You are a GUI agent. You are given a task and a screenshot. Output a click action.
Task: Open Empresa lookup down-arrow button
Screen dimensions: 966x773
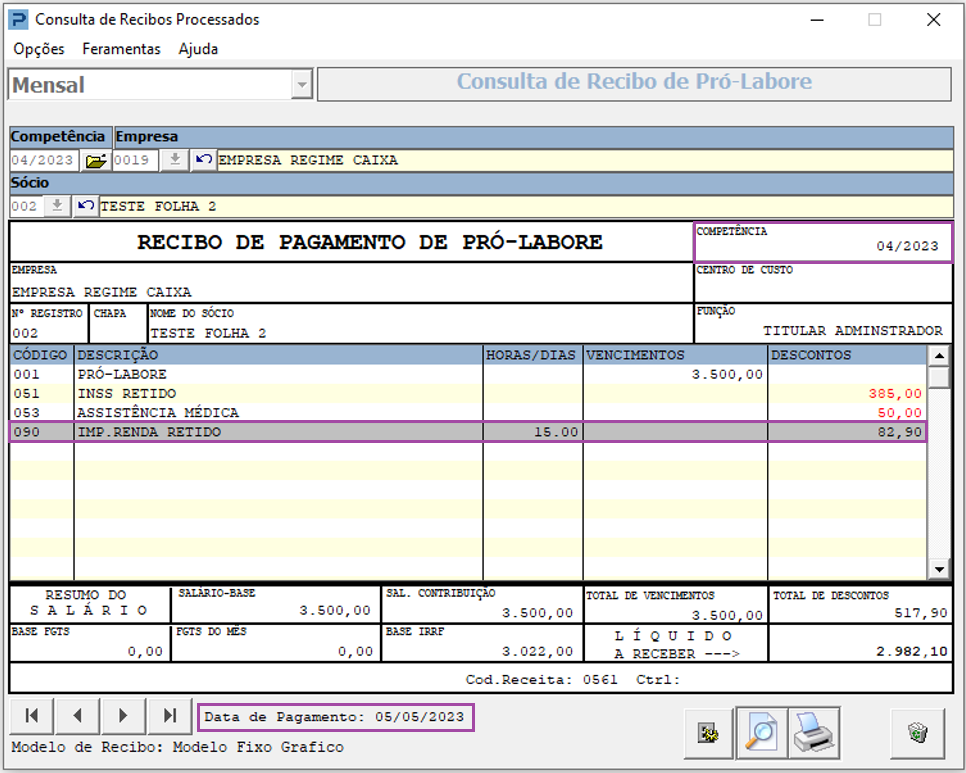(175, 160)
